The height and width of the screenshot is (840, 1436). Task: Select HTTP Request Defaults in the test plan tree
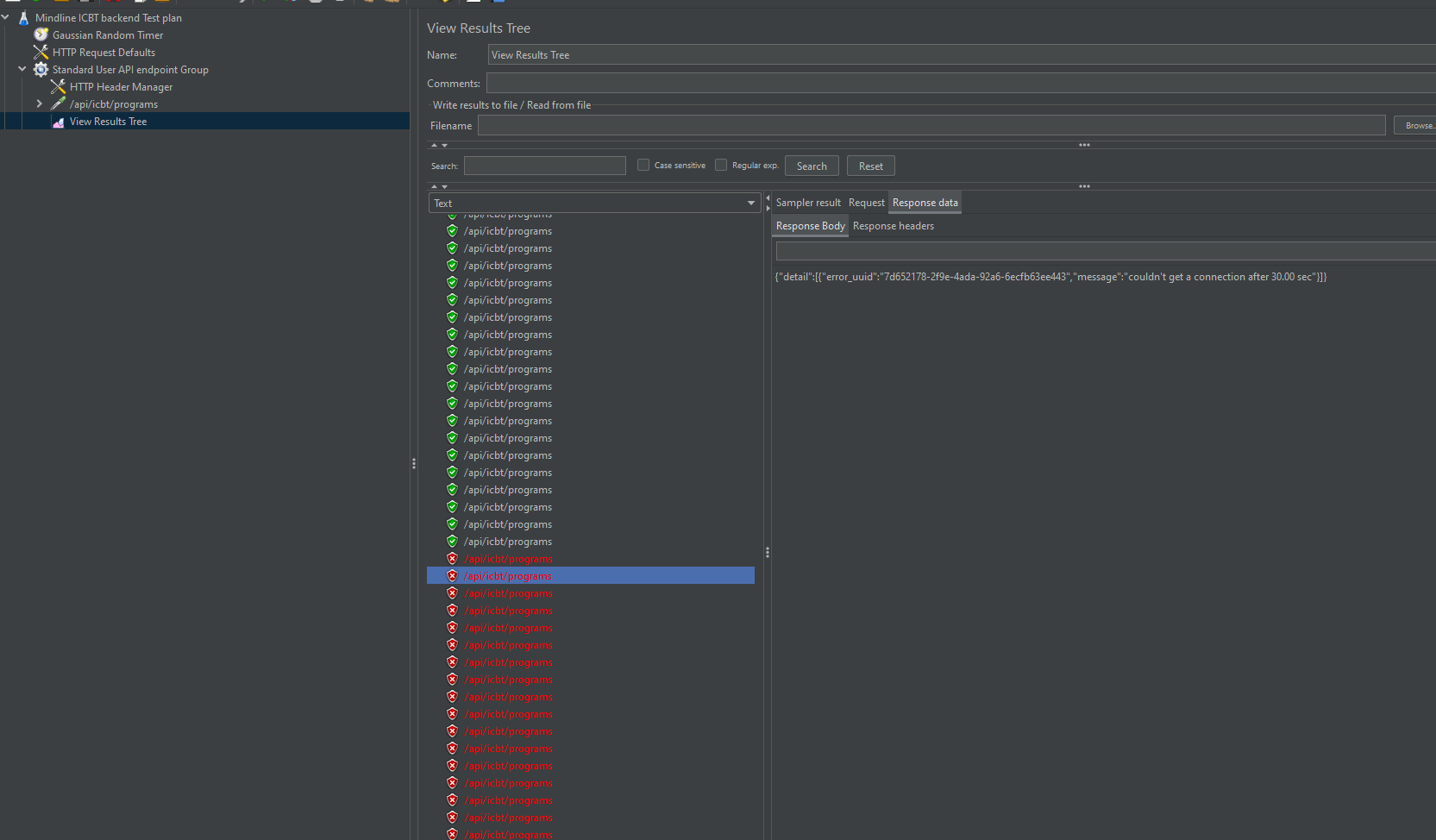click(x=103, y=52)
